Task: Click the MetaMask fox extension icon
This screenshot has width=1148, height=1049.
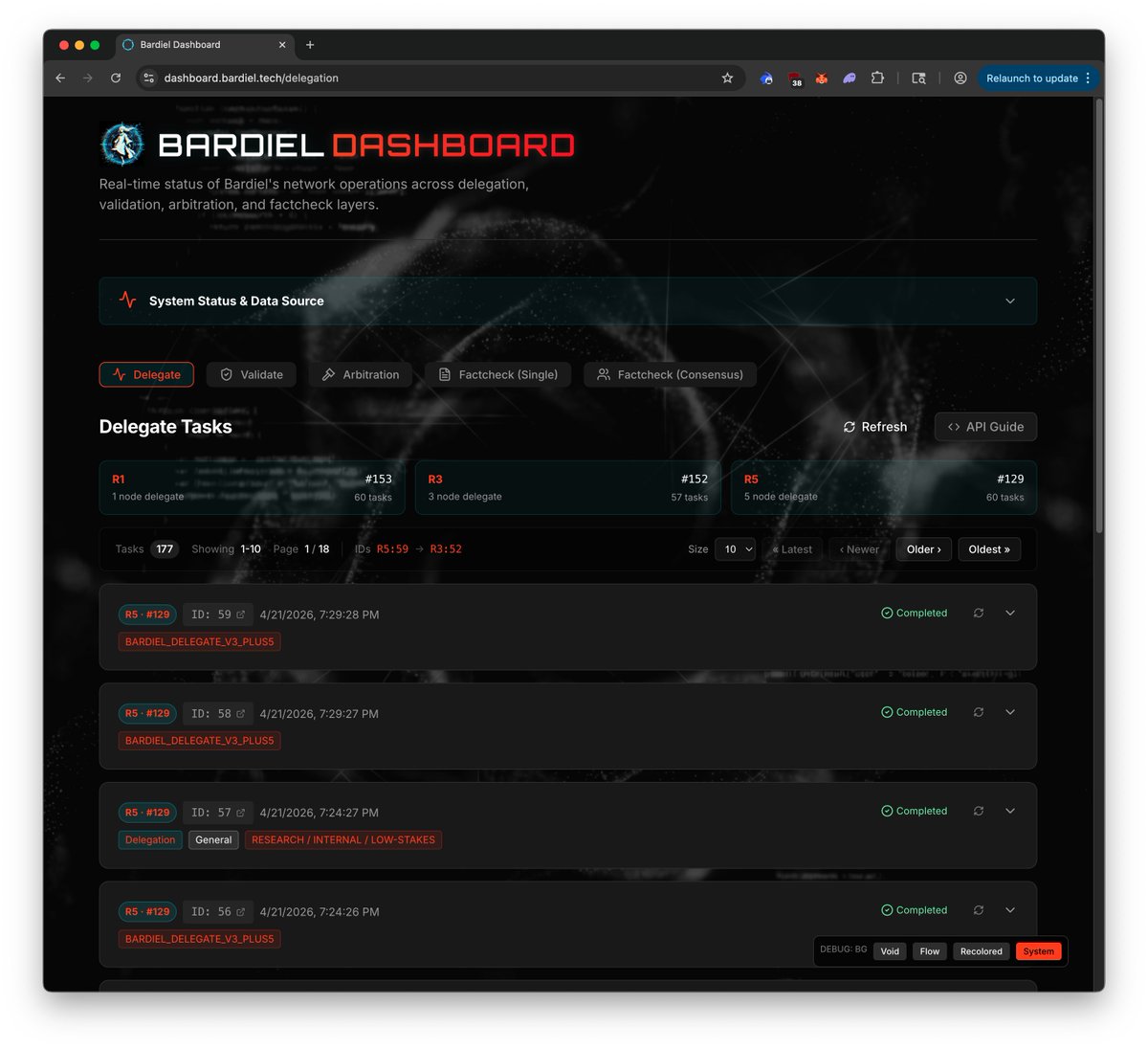Action: tap(822, 78)
